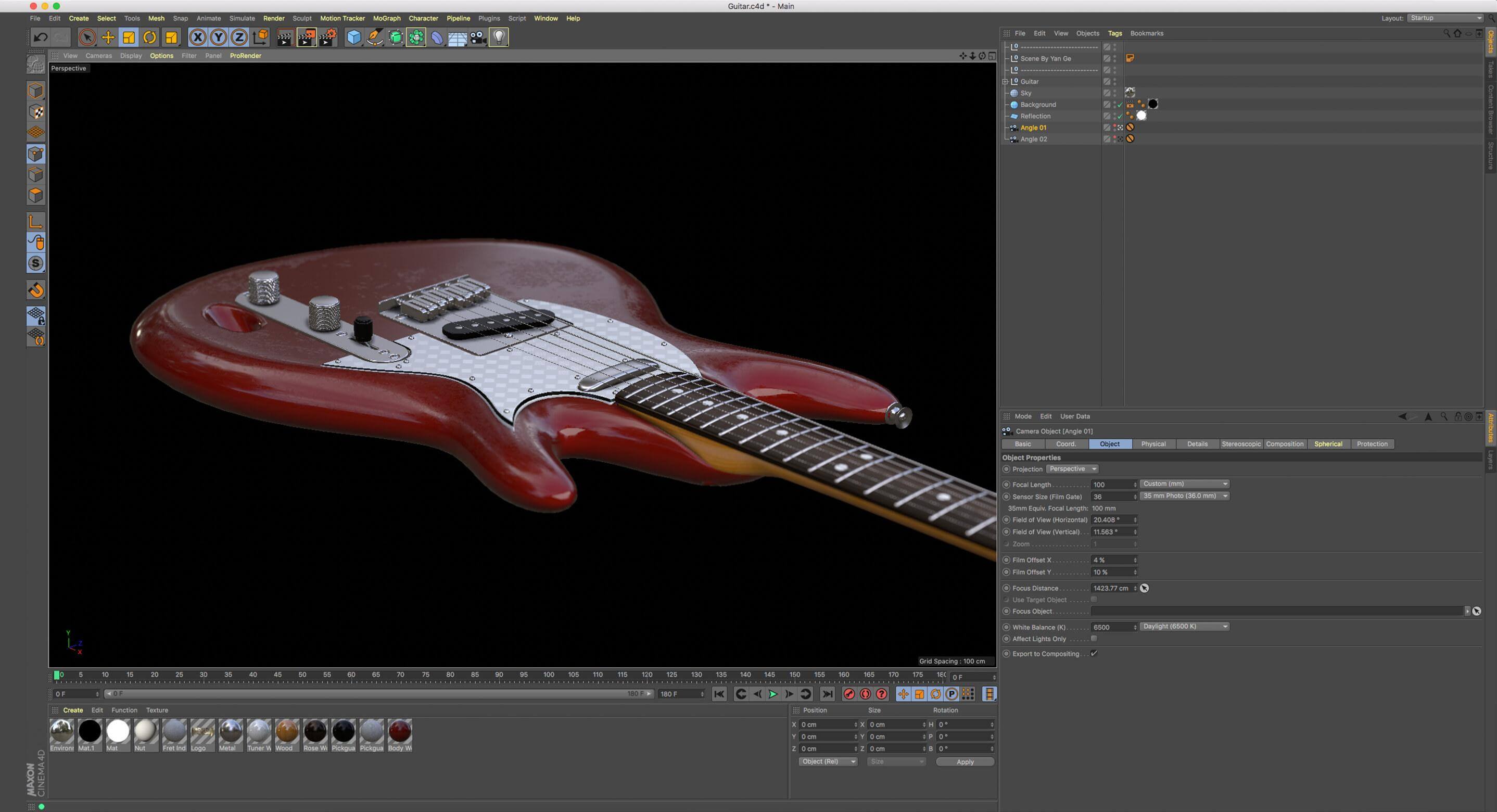Add a Cube primitive from the toolbar
This screenshot has width=1497, height=812.
tap(353, 38)
